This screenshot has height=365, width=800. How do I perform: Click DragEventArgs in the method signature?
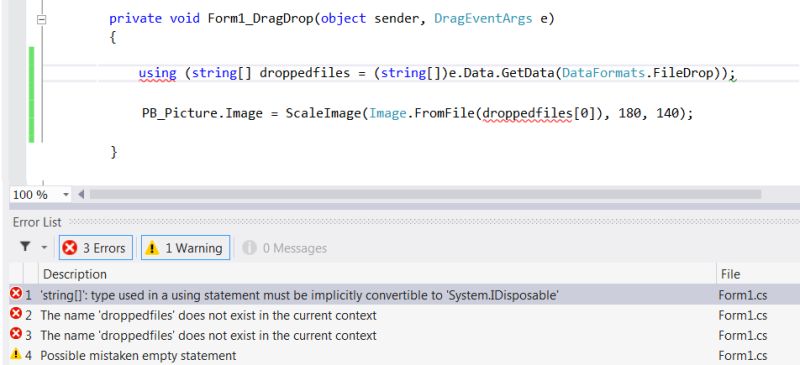coord(483,19)
